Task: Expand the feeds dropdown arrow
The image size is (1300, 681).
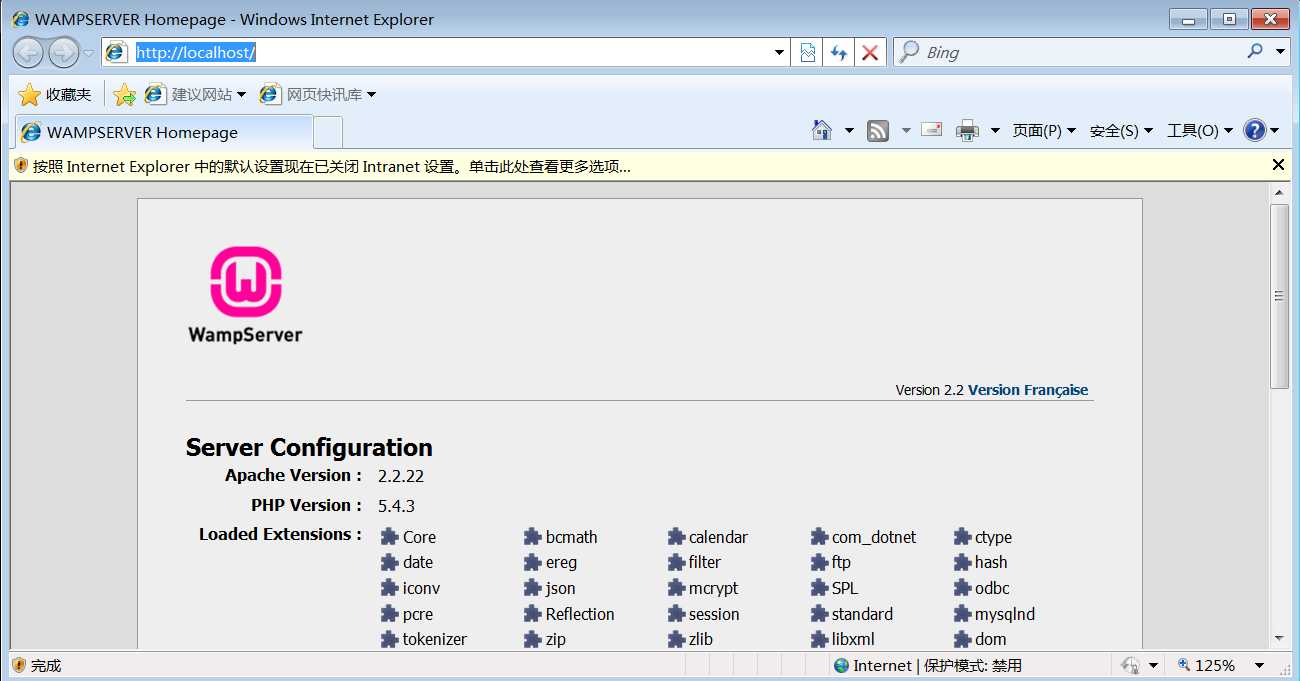Action: point(906,130)
